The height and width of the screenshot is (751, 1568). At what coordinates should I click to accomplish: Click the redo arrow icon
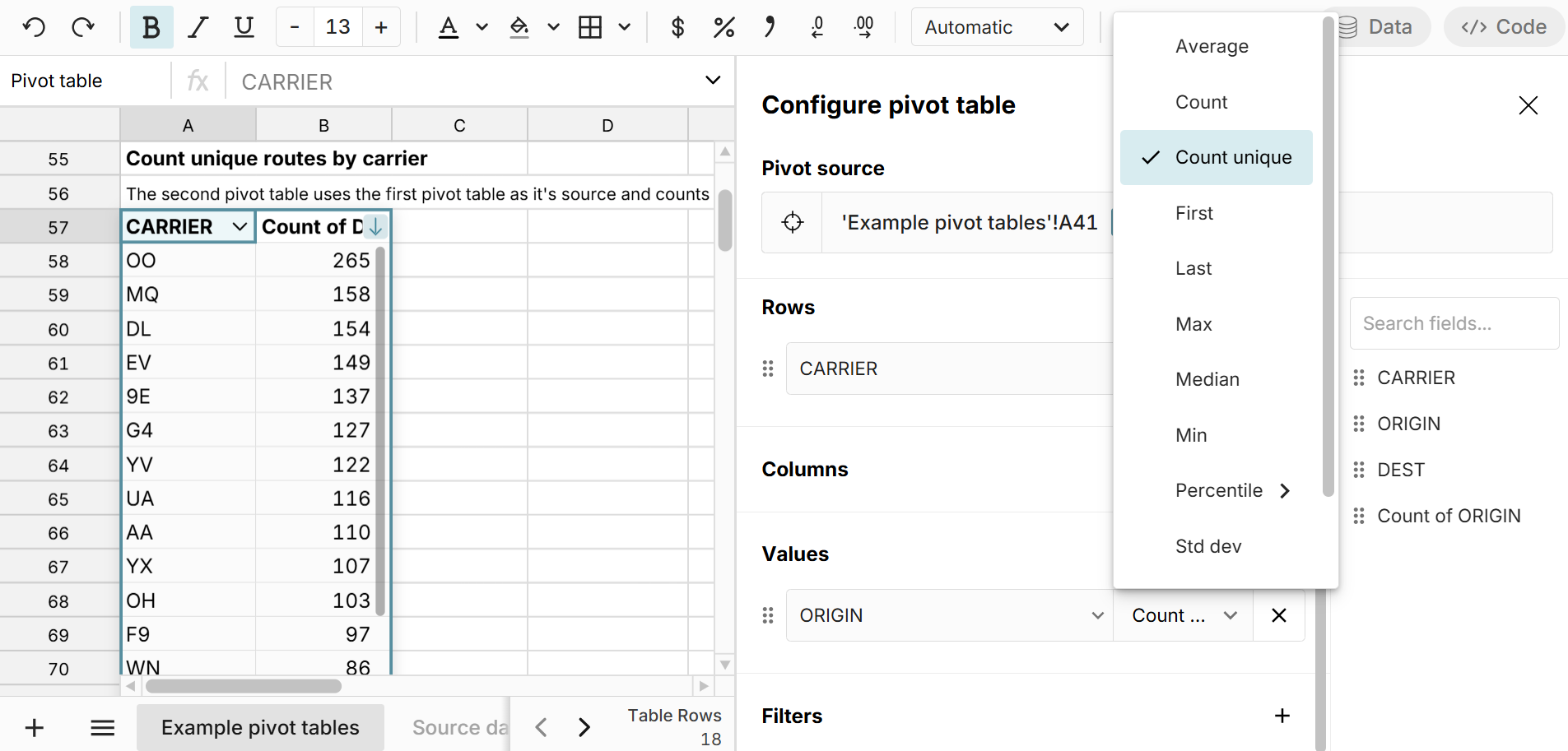click(x=83, y=27)
